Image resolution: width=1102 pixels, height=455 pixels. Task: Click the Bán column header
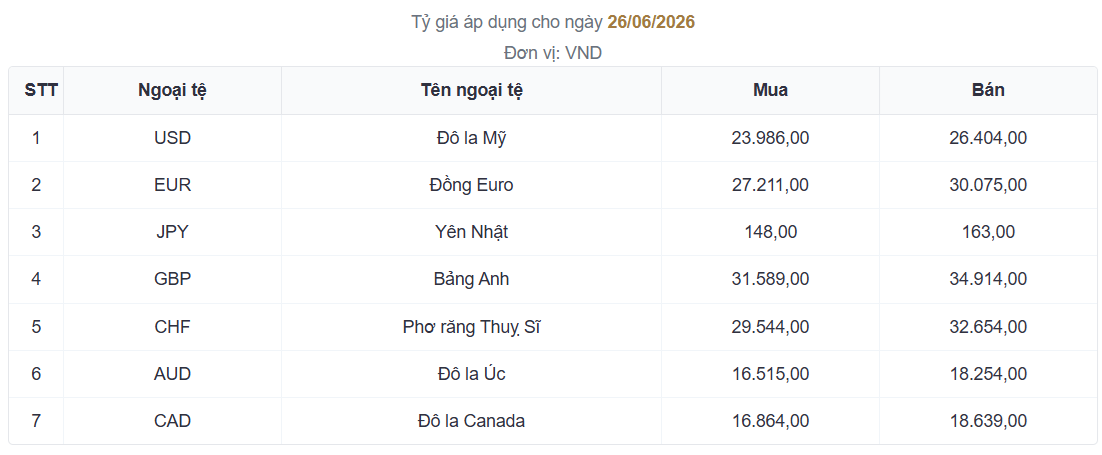[988, 90]
